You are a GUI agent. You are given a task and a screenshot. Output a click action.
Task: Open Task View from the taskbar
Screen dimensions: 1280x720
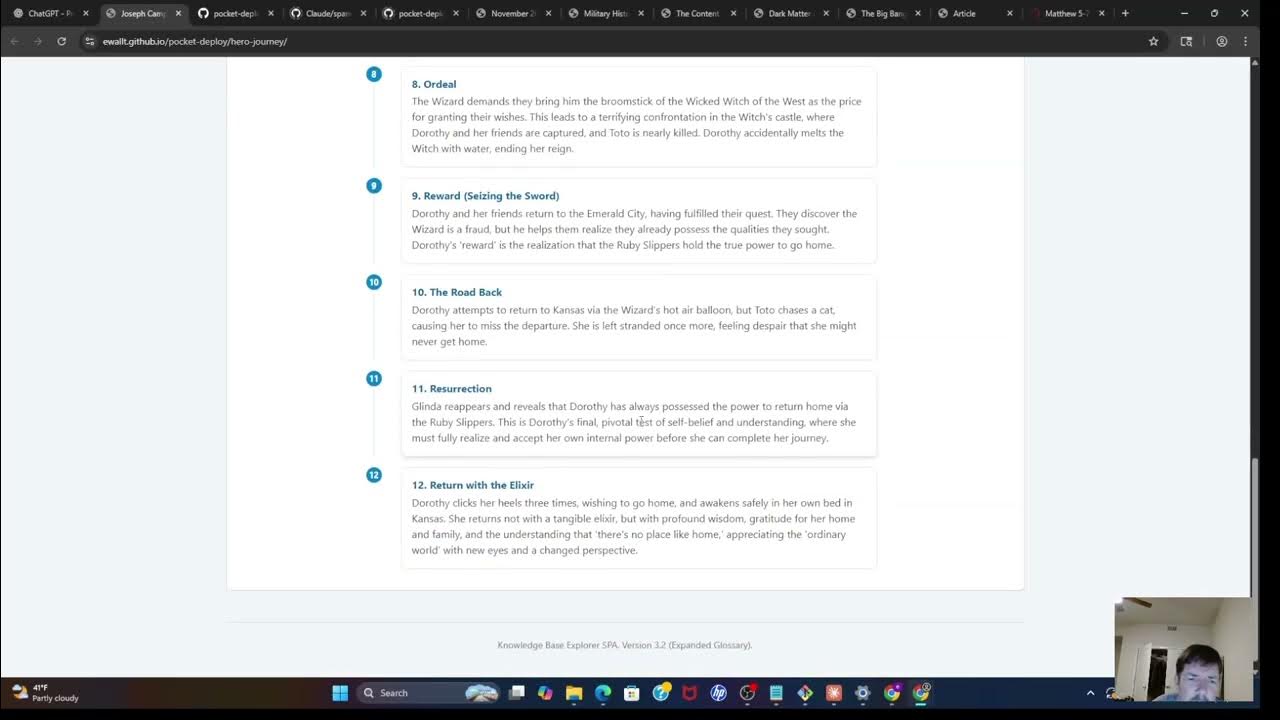pyautogui.click(x=517, y=693)
